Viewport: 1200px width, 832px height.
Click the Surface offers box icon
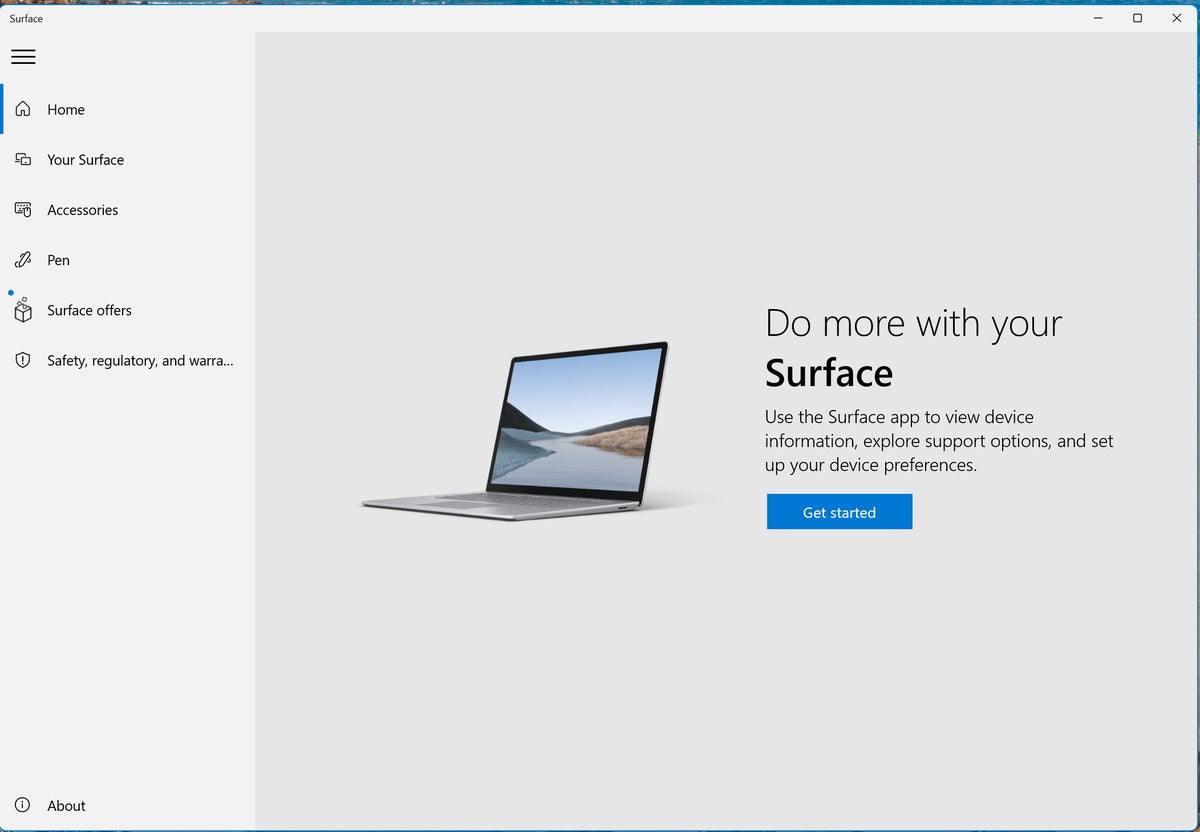(23, 310)
